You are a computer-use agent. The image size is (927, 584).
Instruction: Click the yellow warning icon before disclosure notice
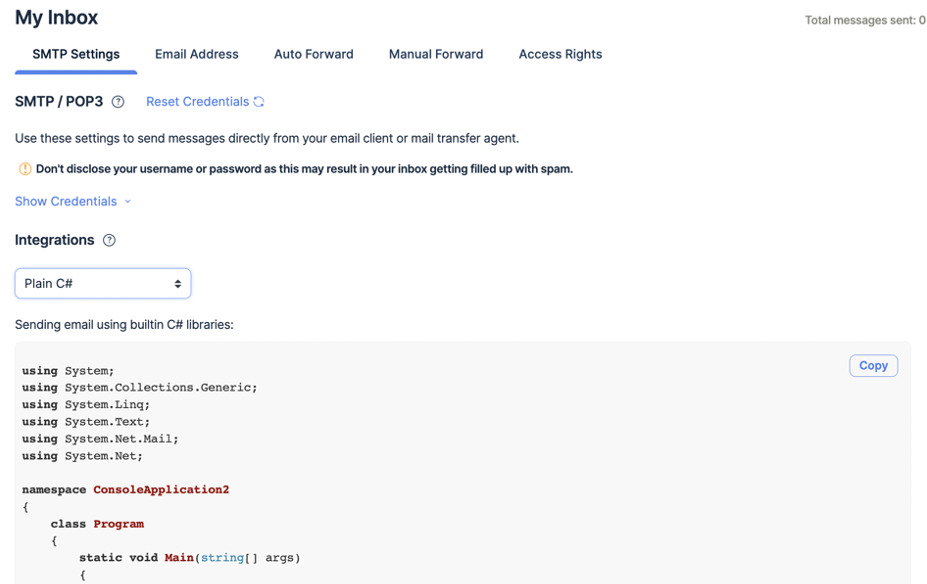click(25, 169)
